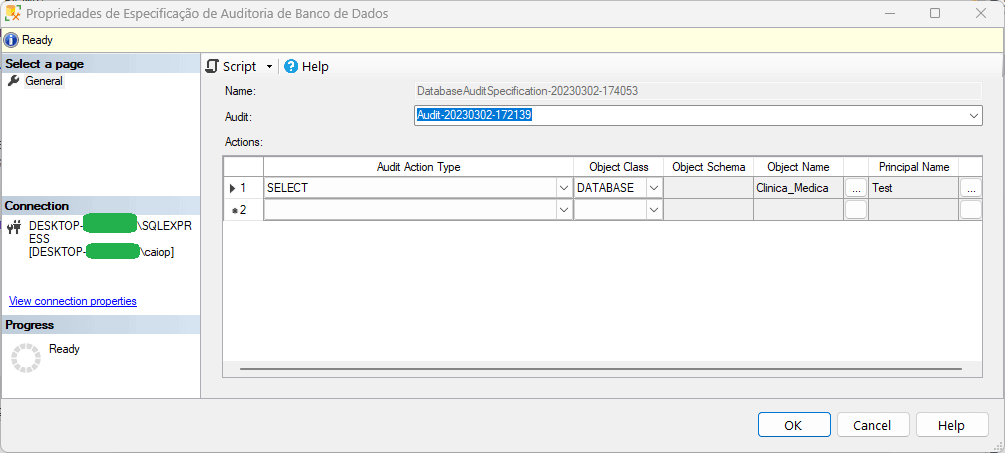
Task: Click the ellipsis button in row 2 Object Name
Action: (856, 210)
